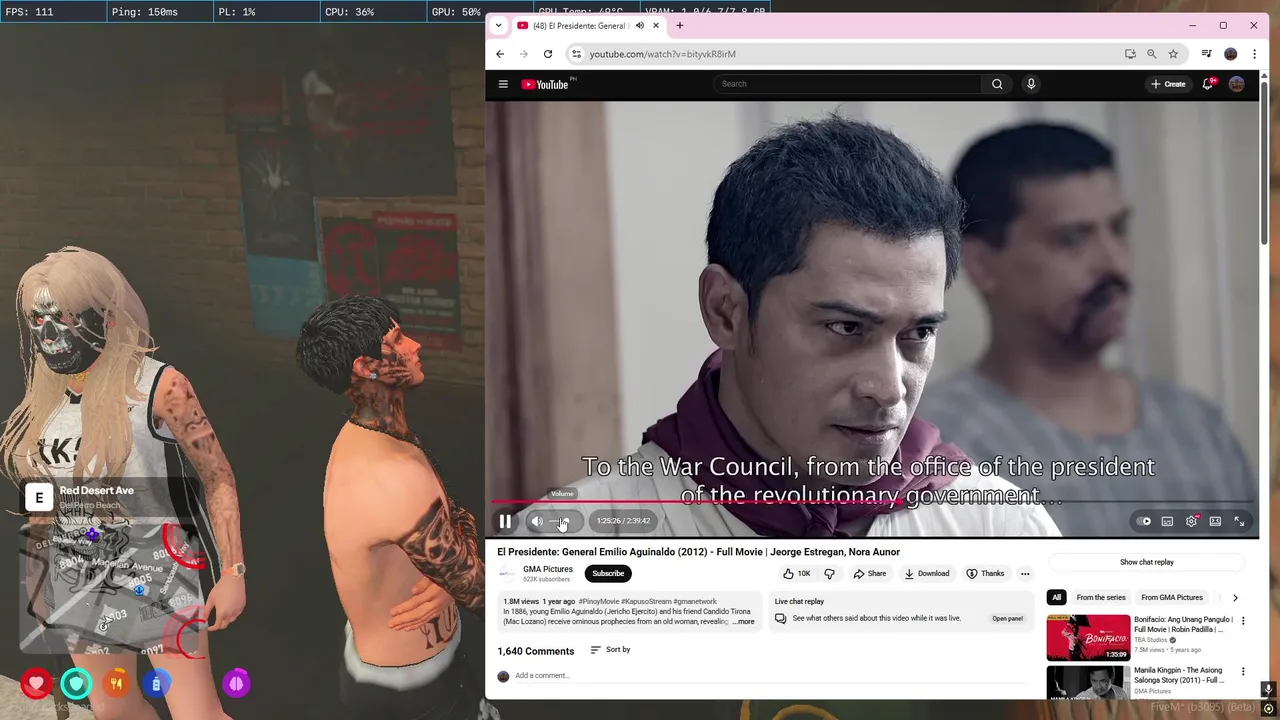Open options for Manila Kingpin video
This screenshot has width=1280, height=720.
click(1243, 671)
